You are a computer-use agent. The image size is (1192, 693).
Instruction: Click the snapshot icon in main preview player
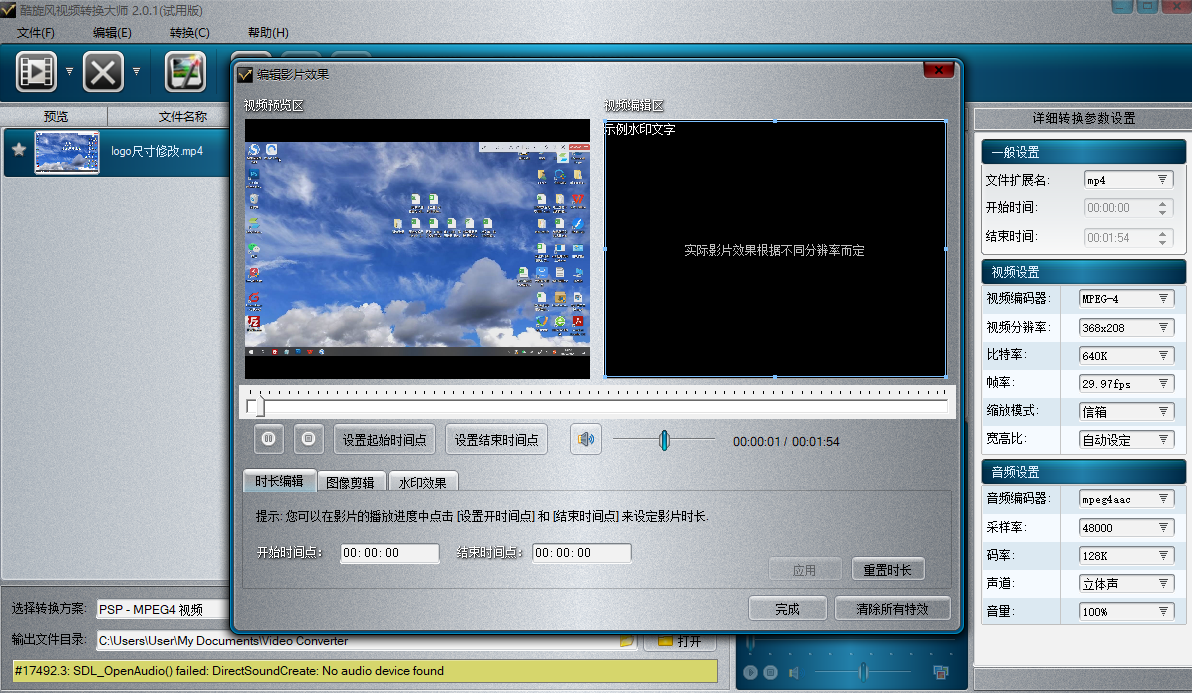coord(940,672)
